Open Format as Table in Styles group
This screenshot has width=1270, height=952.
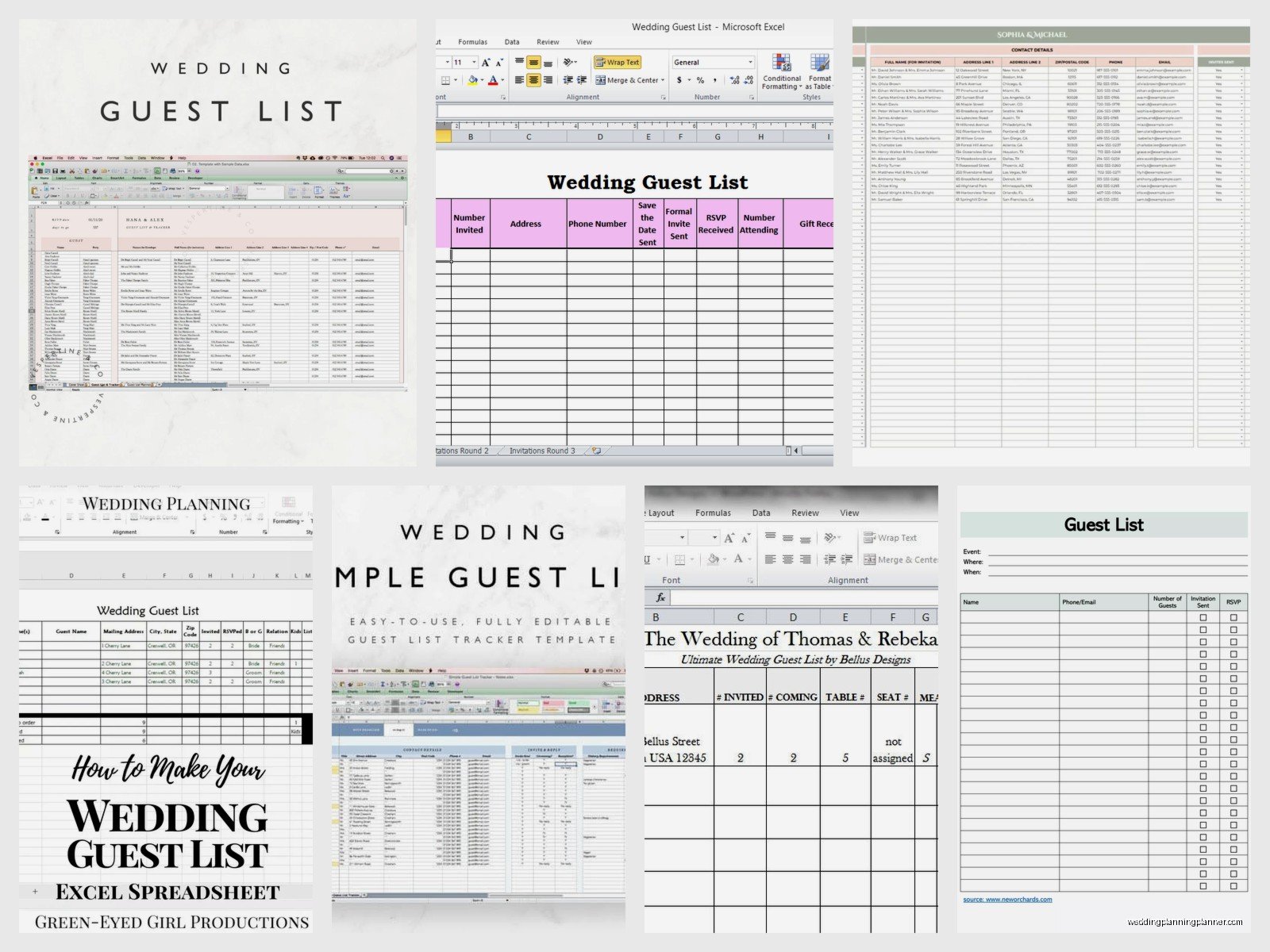(820, 71)
